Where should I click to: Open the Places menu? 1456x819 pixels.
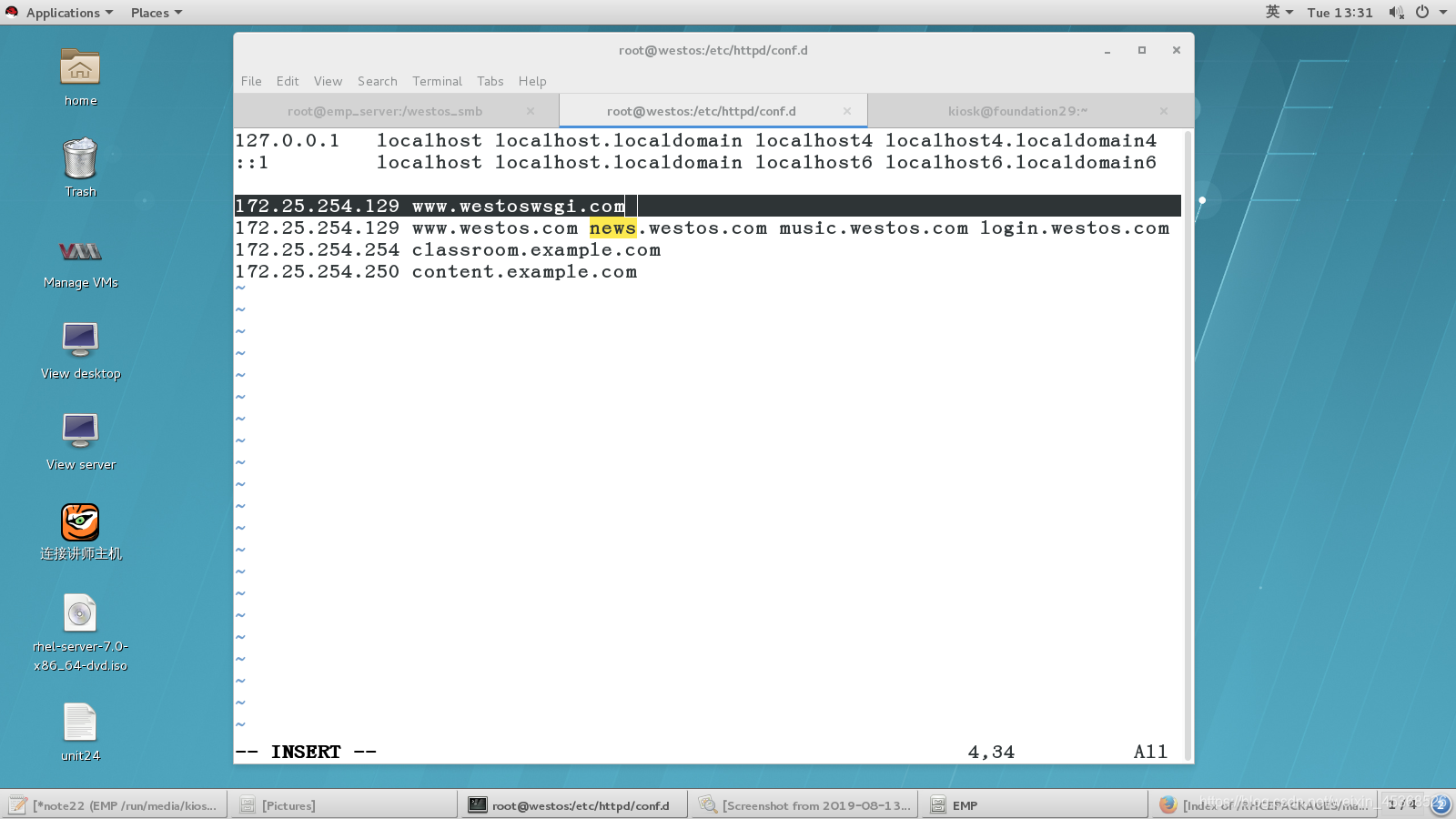point(156,13)
